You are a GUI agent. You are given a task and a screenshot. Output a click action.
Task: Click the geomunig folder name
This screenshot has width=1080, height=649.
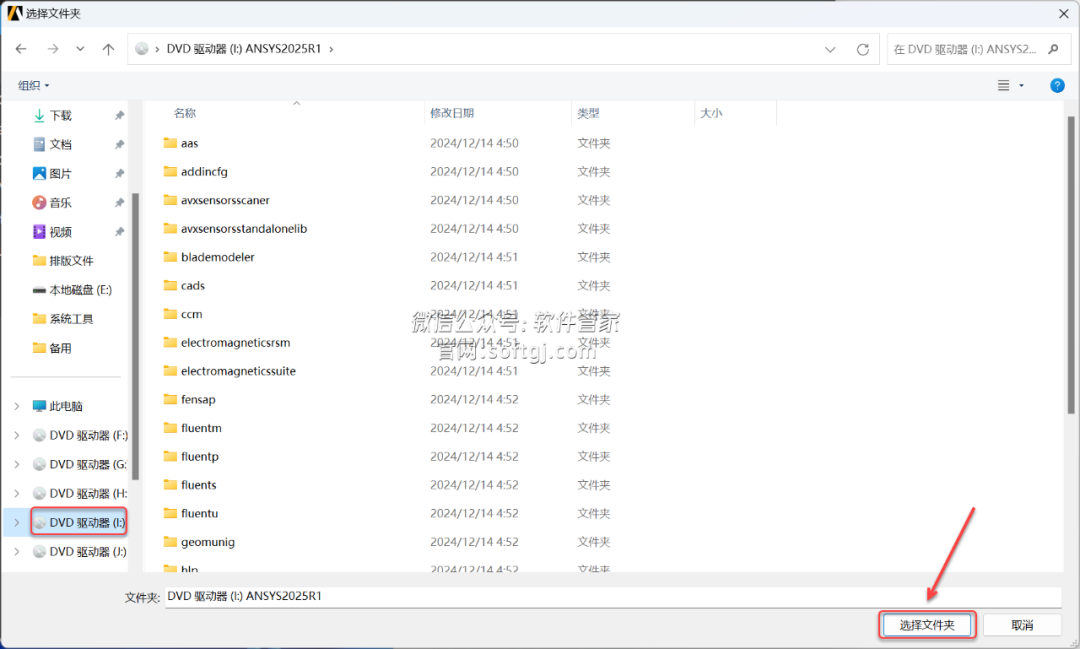click(x=208, y=542)
